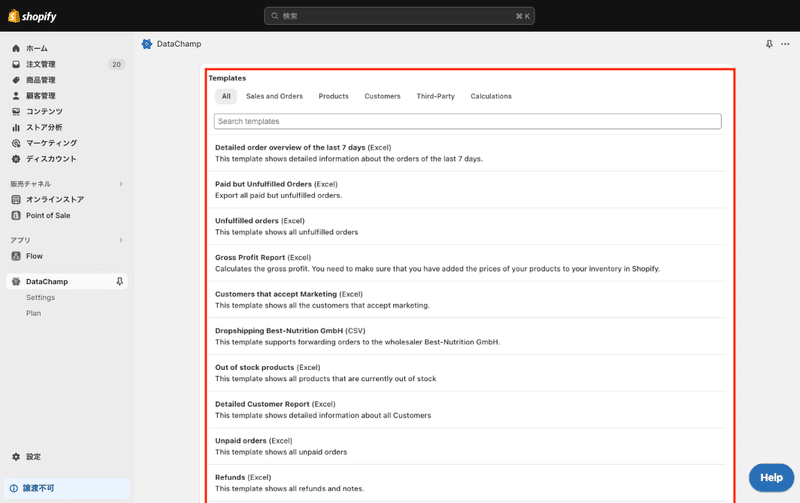Expand the 販売チャネル section chevron
This screenshot has width=800, height=503.
(x=121, y=184)
